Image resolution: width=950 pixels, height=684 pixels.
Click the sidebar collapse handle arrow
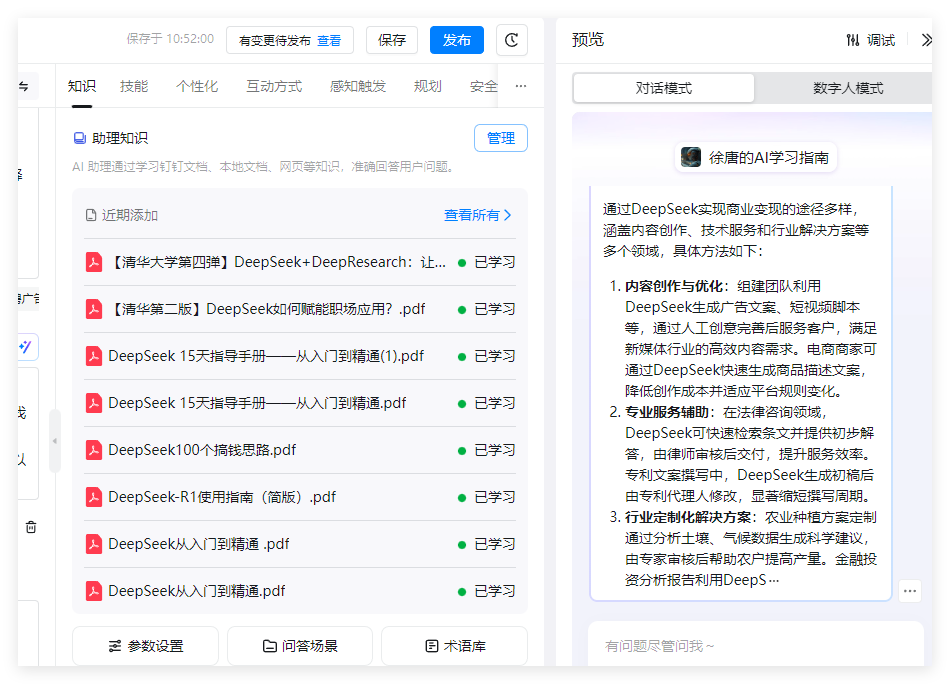pos(55,441)
